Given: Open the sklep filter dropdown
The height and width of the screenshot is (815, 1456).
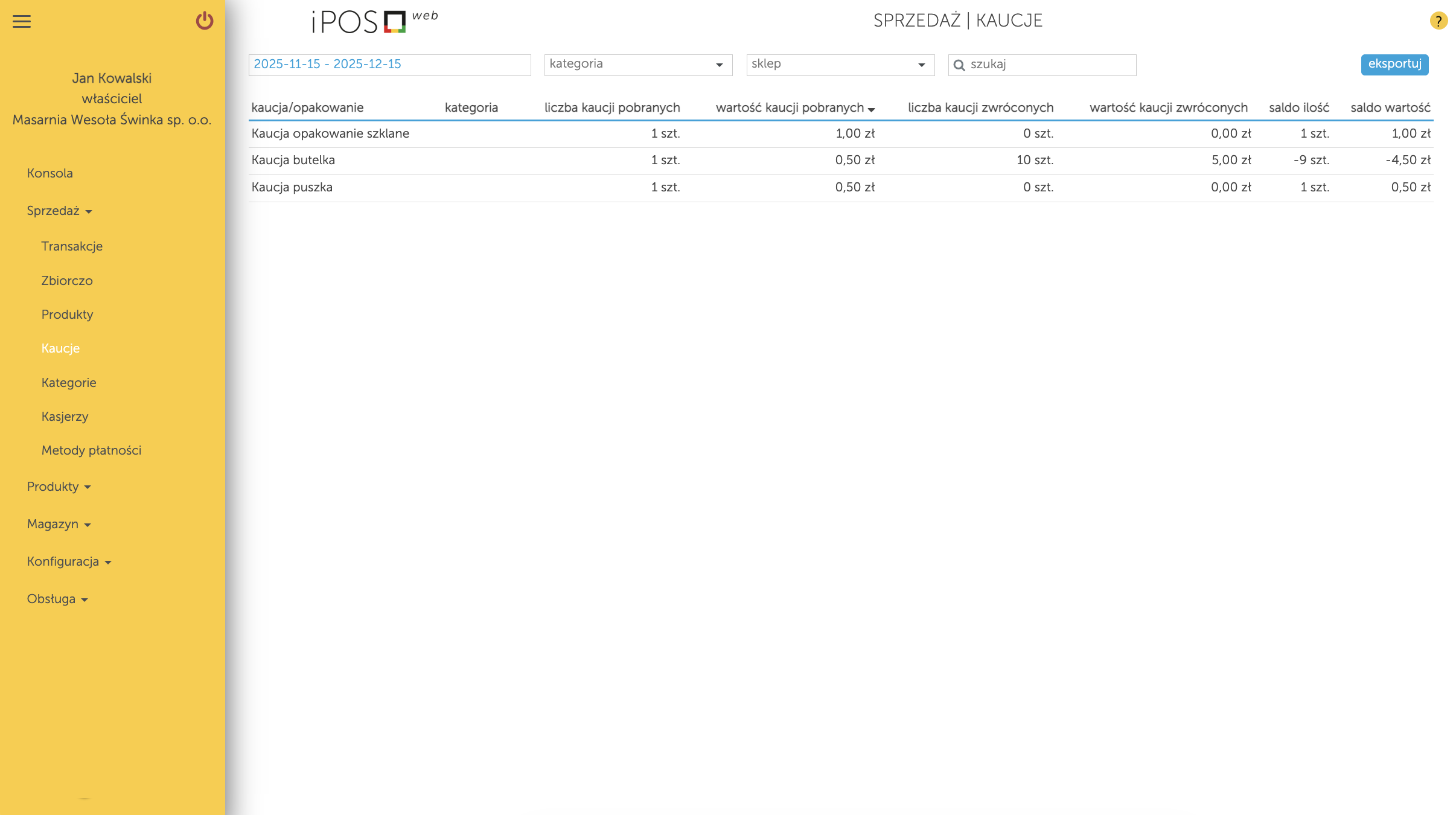Looking at the screenshot, I should point(840,65).
